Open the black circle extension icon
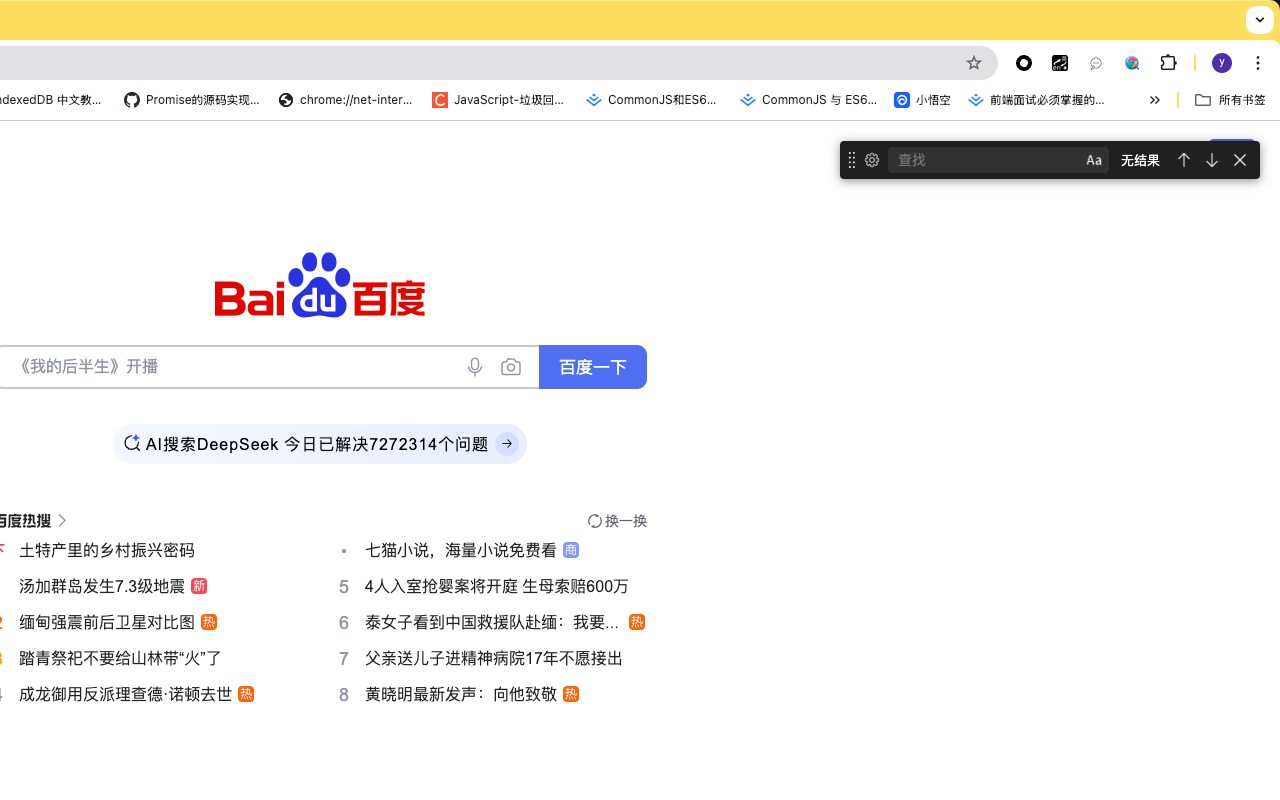This screenshot has width=1280, height=800. [1024, 63]
